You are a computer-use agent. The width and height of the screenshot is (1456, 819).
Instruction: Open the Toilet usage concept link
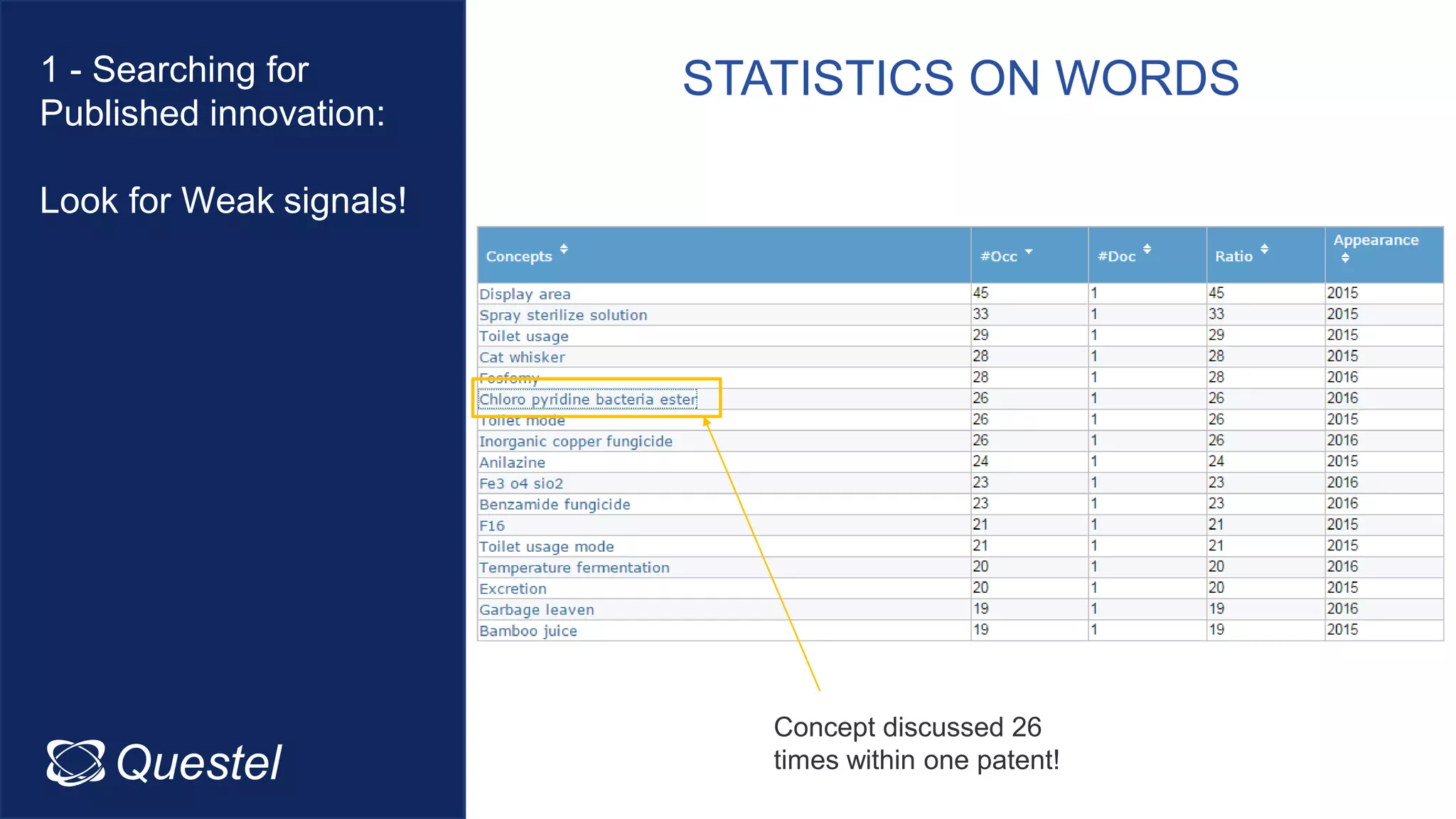(524, 336)
